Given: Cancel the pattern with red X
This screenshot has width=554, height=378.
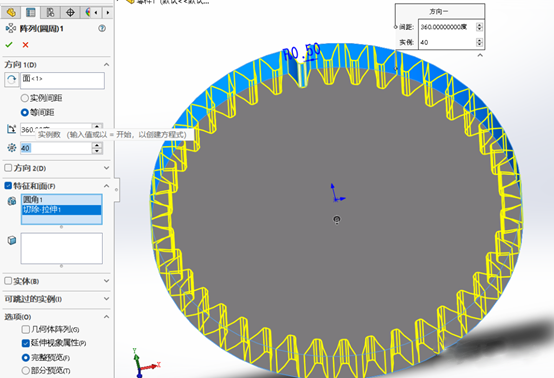Looking at the screenshot, I should pyautogui.click(x=25, y=45).
